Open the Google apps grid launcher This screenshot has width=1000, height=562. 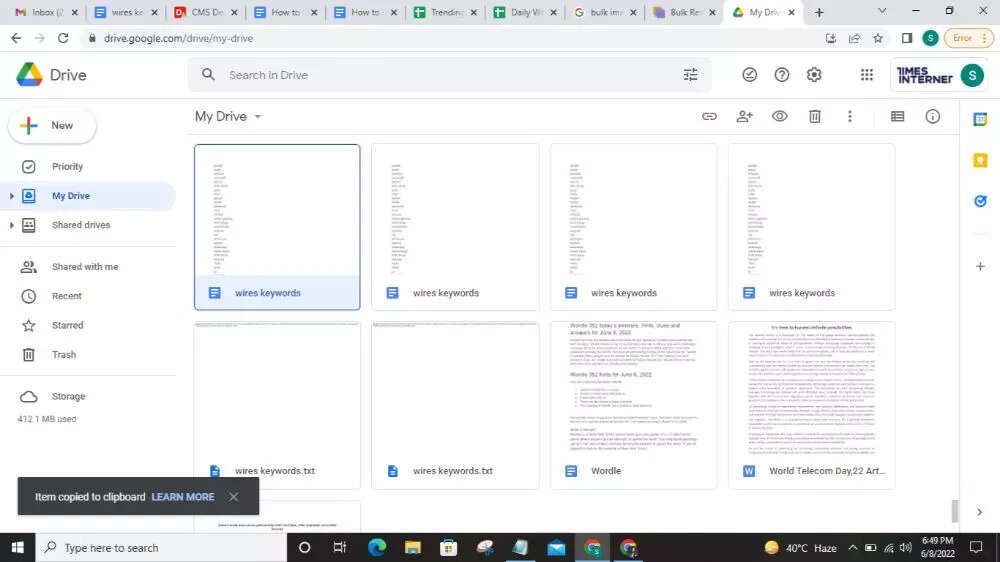867,75
